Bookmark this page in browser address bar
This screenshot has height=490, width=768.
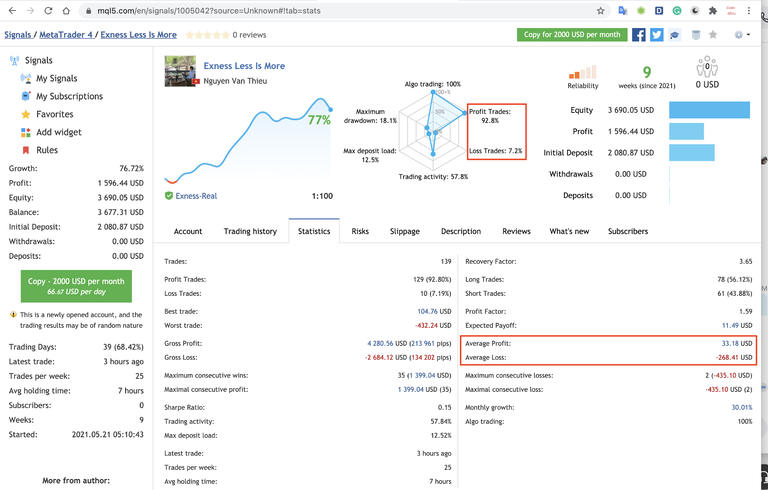600,10
